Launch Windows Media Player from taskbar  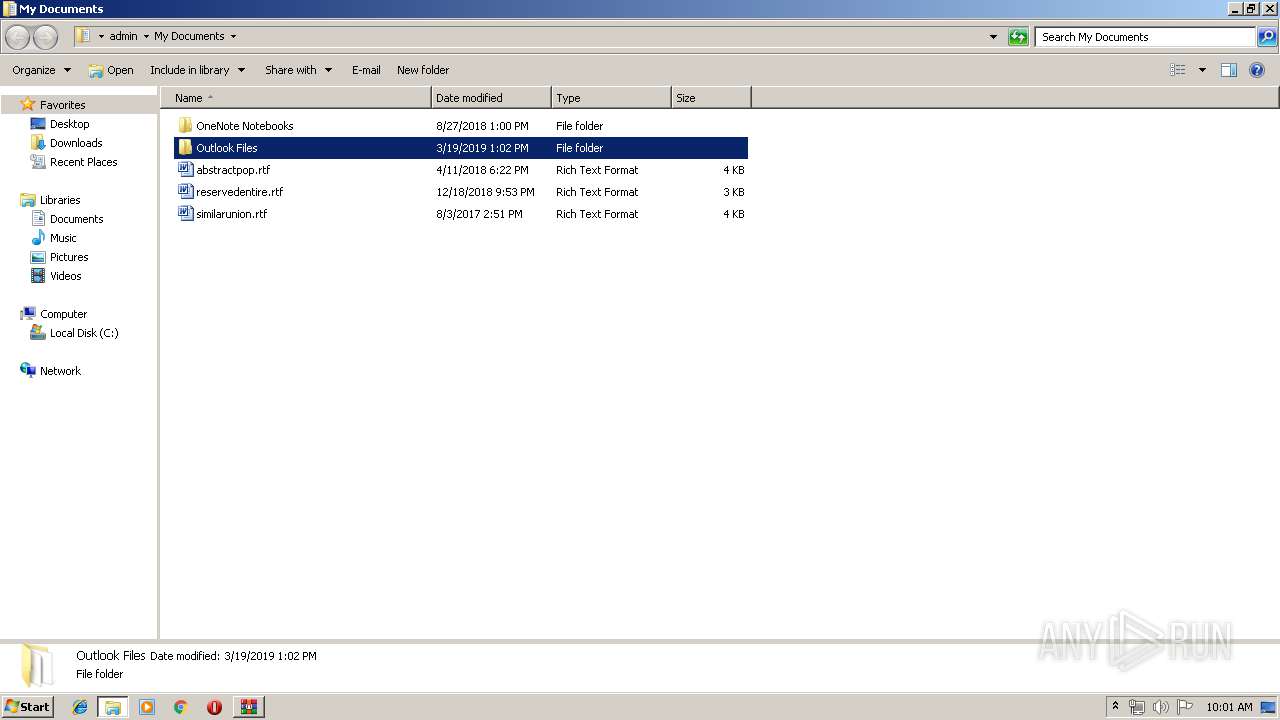tap(147, 707)
